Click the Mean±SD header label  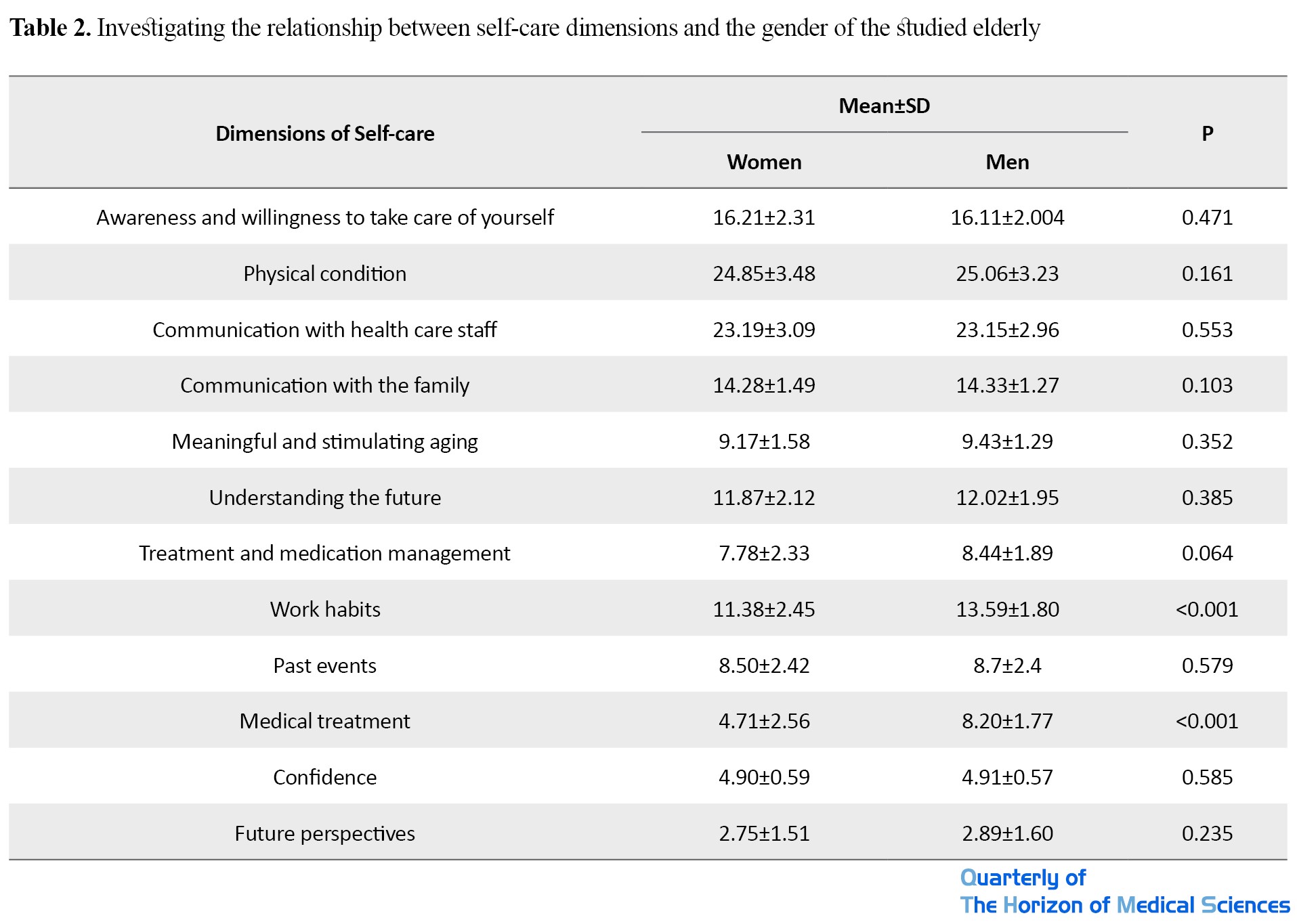click(x=884, y=106)
